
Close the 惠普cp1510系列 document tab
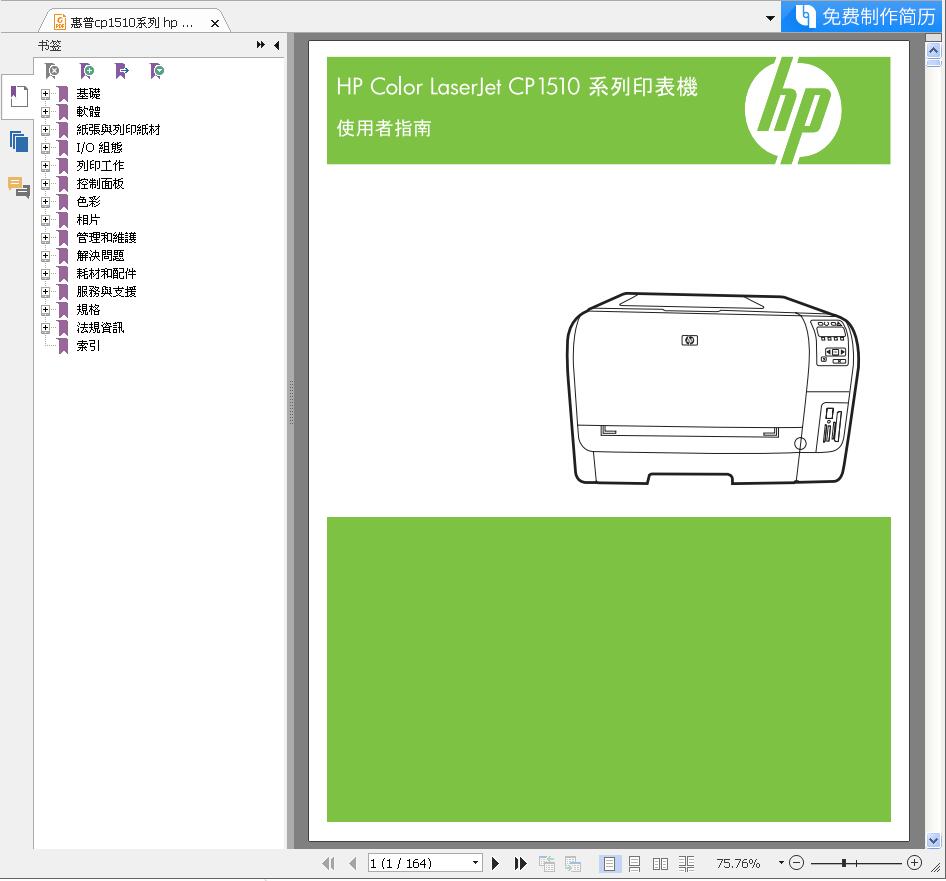(215, 24)
